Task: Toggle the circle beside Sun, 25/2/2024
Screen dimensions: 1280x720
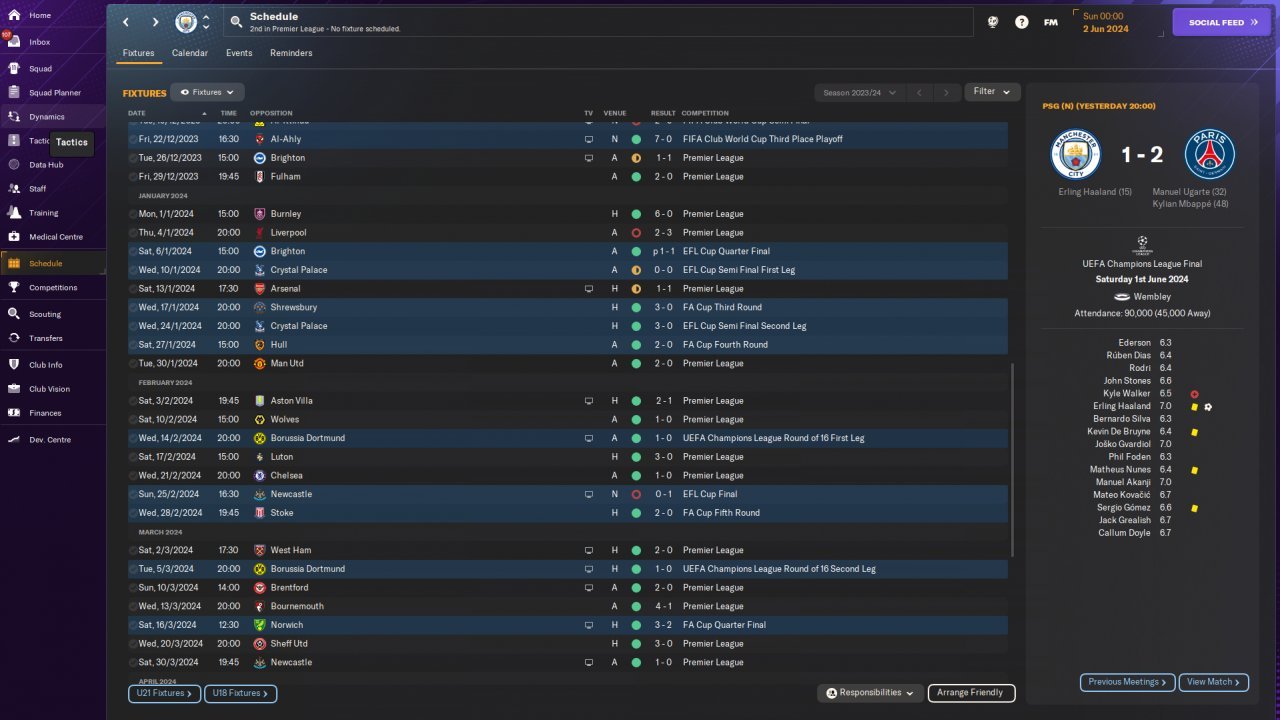Action: [x=133, y=494]
